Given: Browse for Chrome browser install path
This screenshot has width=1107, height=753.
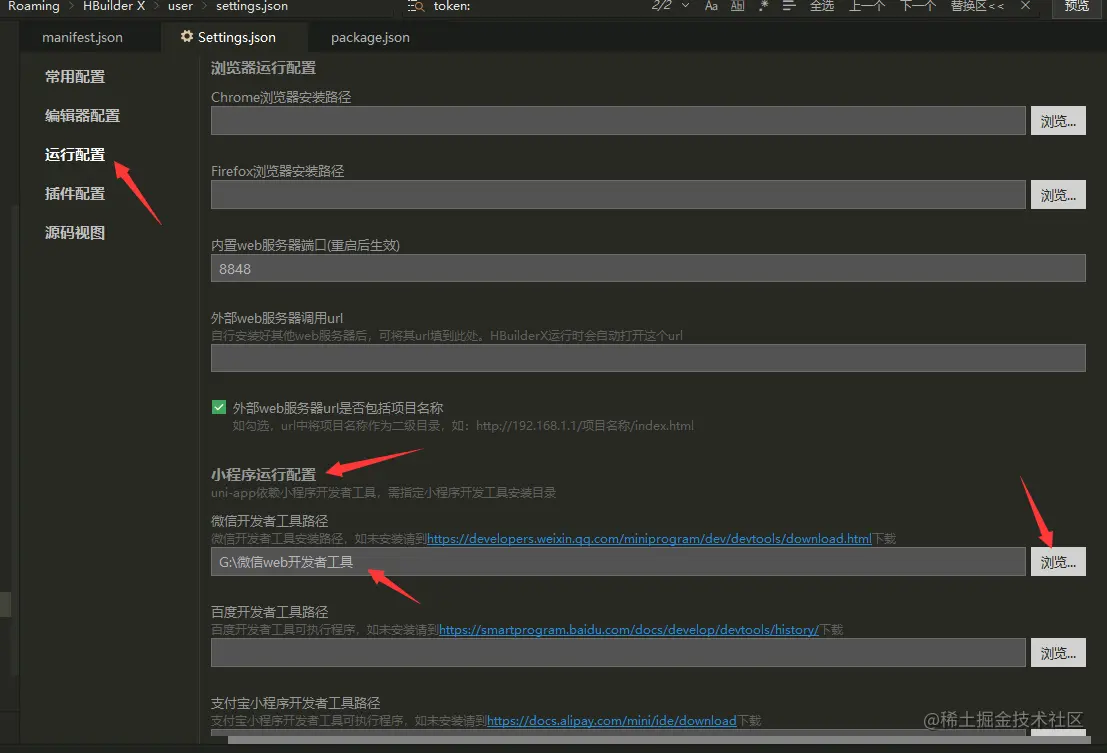Looking at the screenshot, I should click(1058, 121).
